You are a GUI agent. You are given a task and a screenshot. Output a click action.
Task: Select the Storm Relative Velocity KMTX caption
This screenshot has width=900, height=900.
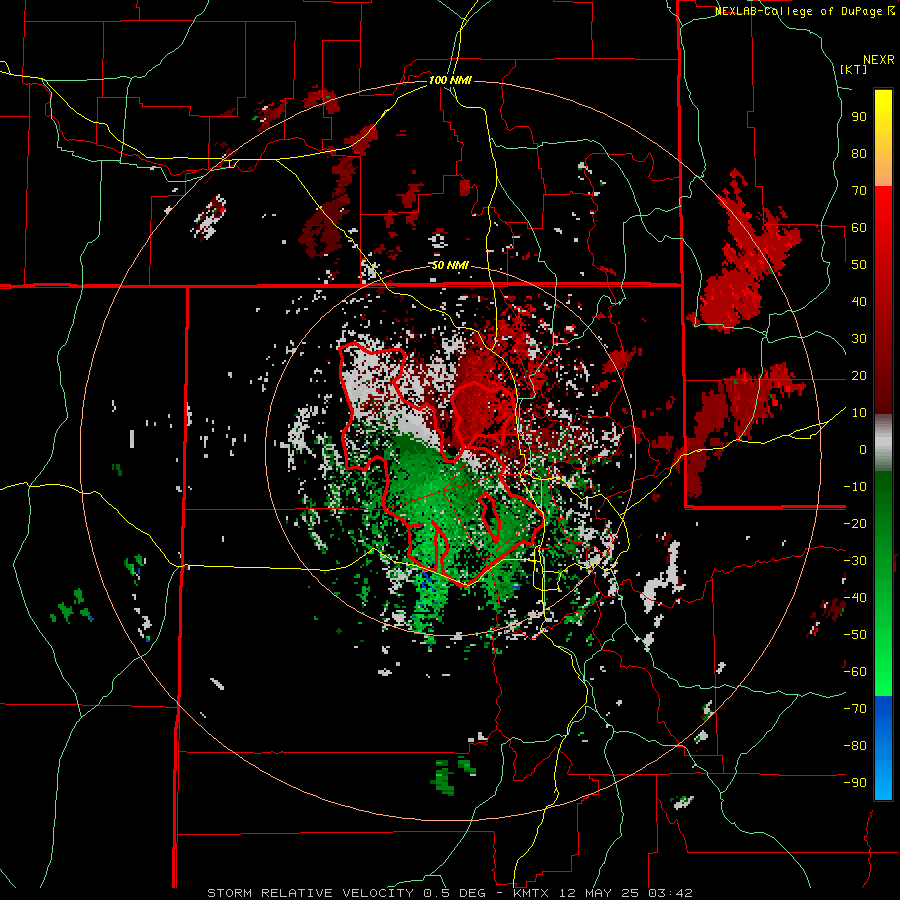pos(450,893)
